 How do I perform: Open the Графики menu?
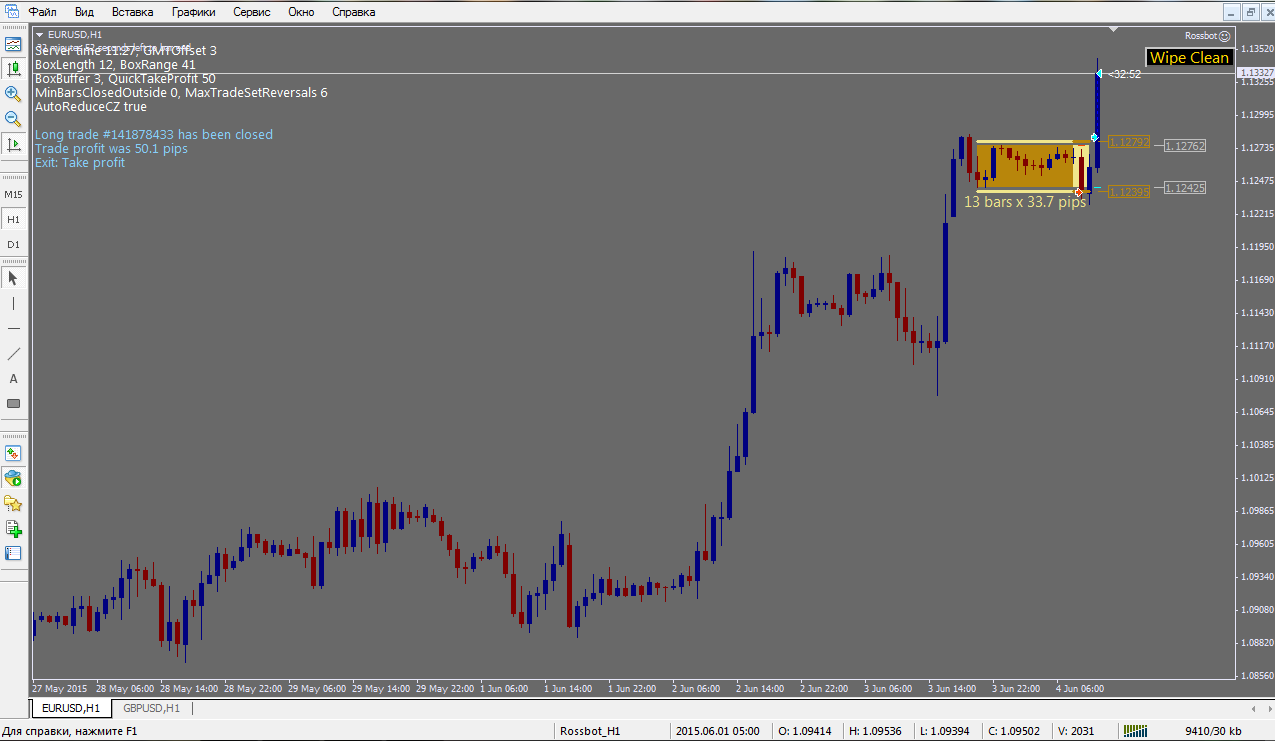coord(193,12)
